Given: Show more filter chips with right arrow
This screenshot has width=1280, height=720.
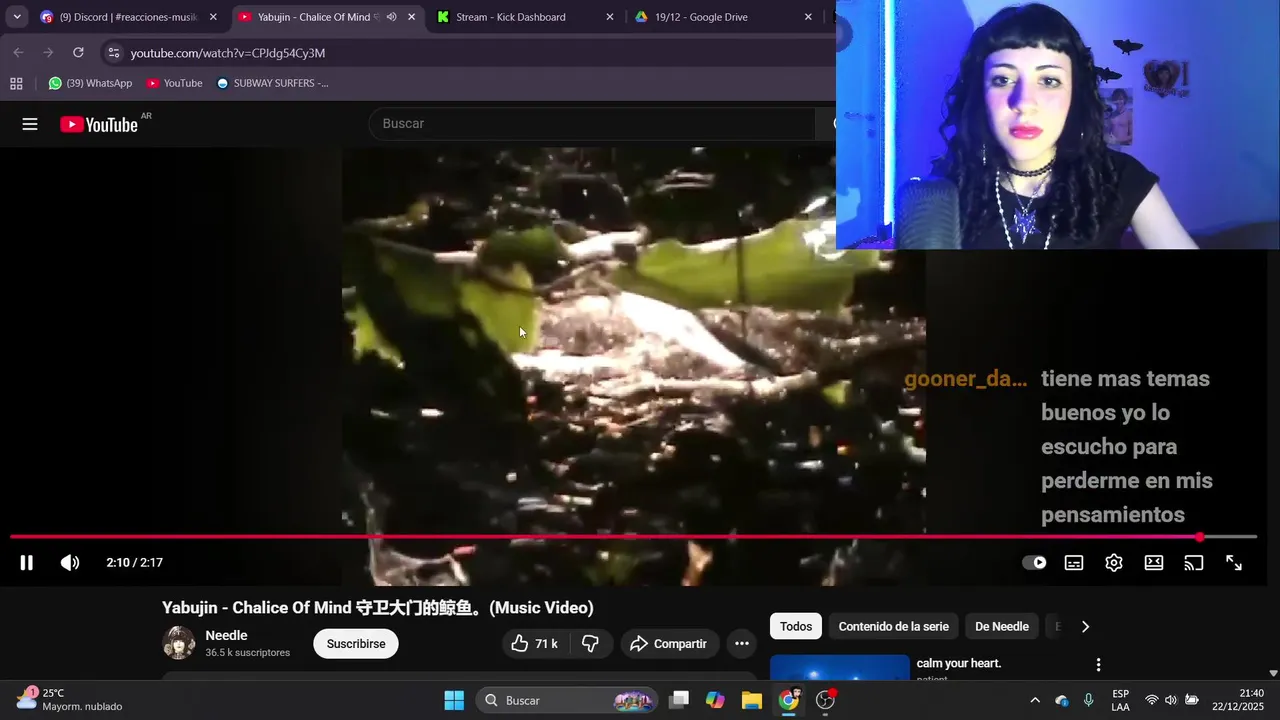Looking at the screenshot, I should pyautogui.click(x=1085, y=627).
